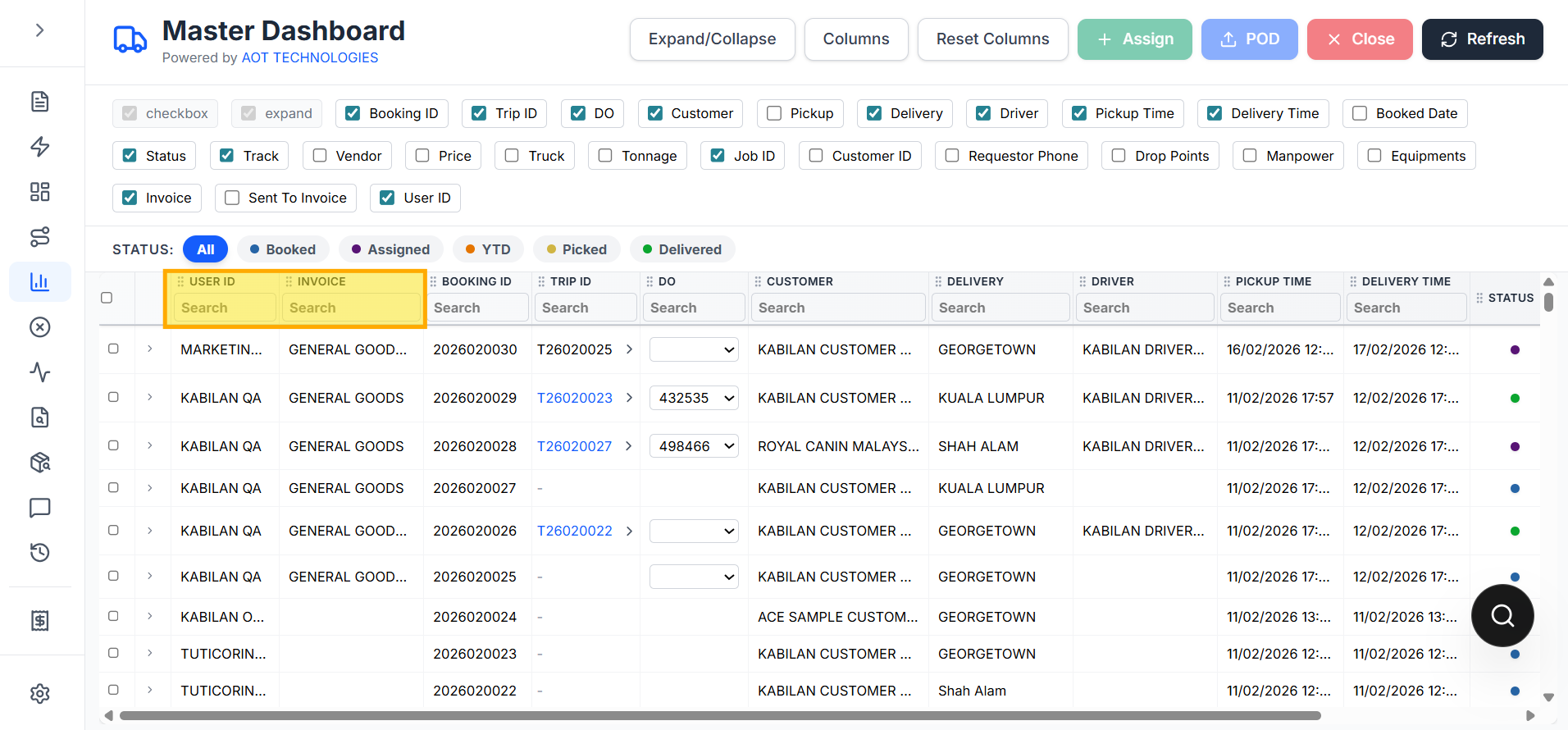Viewport: 1568px width, 730px height.
Task: Open the activity pulse sidebar icon
Action: [x=39, y=372]
